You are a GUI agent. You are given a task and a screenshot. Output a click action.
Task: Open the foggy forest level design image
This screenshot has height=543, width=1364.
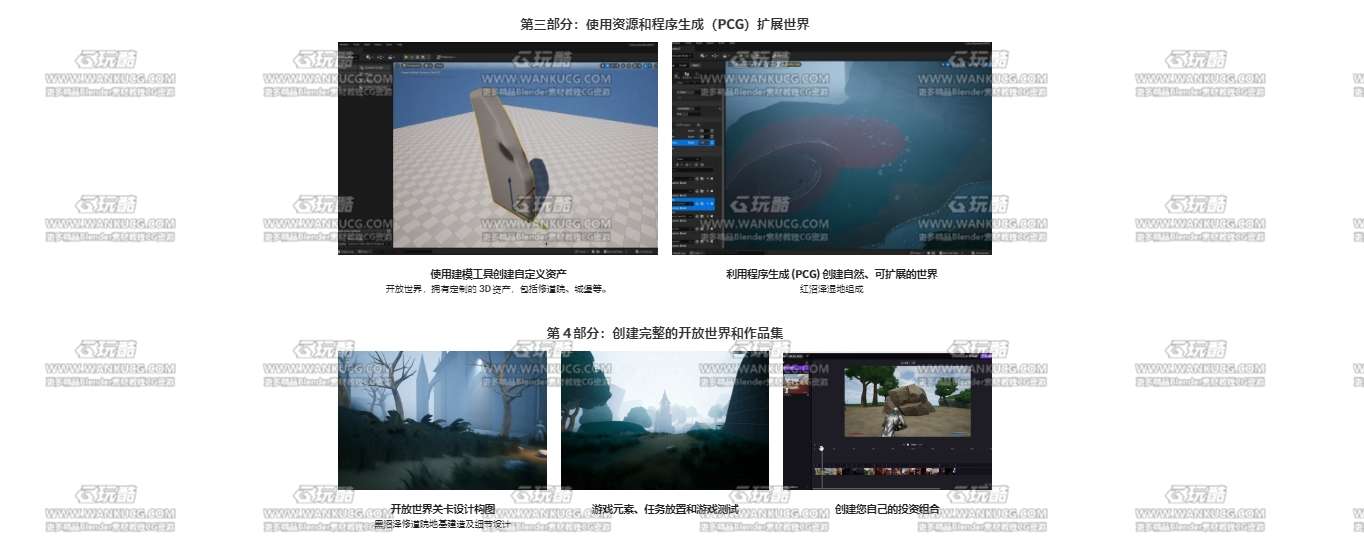442,420
